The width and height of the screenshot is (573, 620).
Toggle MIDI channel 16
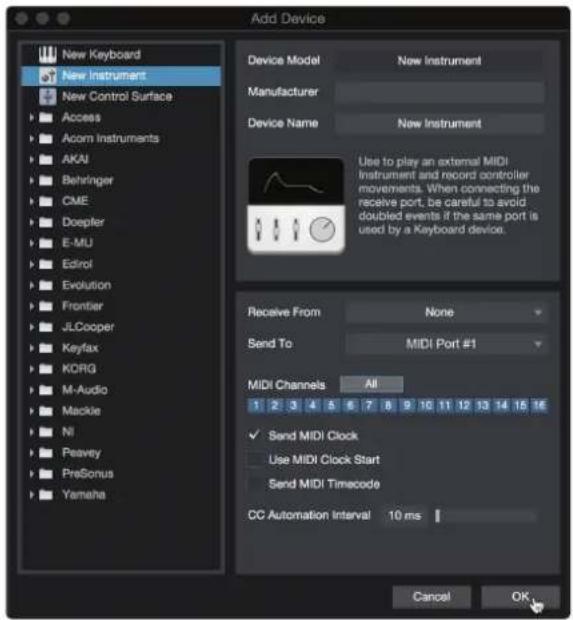[x=539, y=405]
